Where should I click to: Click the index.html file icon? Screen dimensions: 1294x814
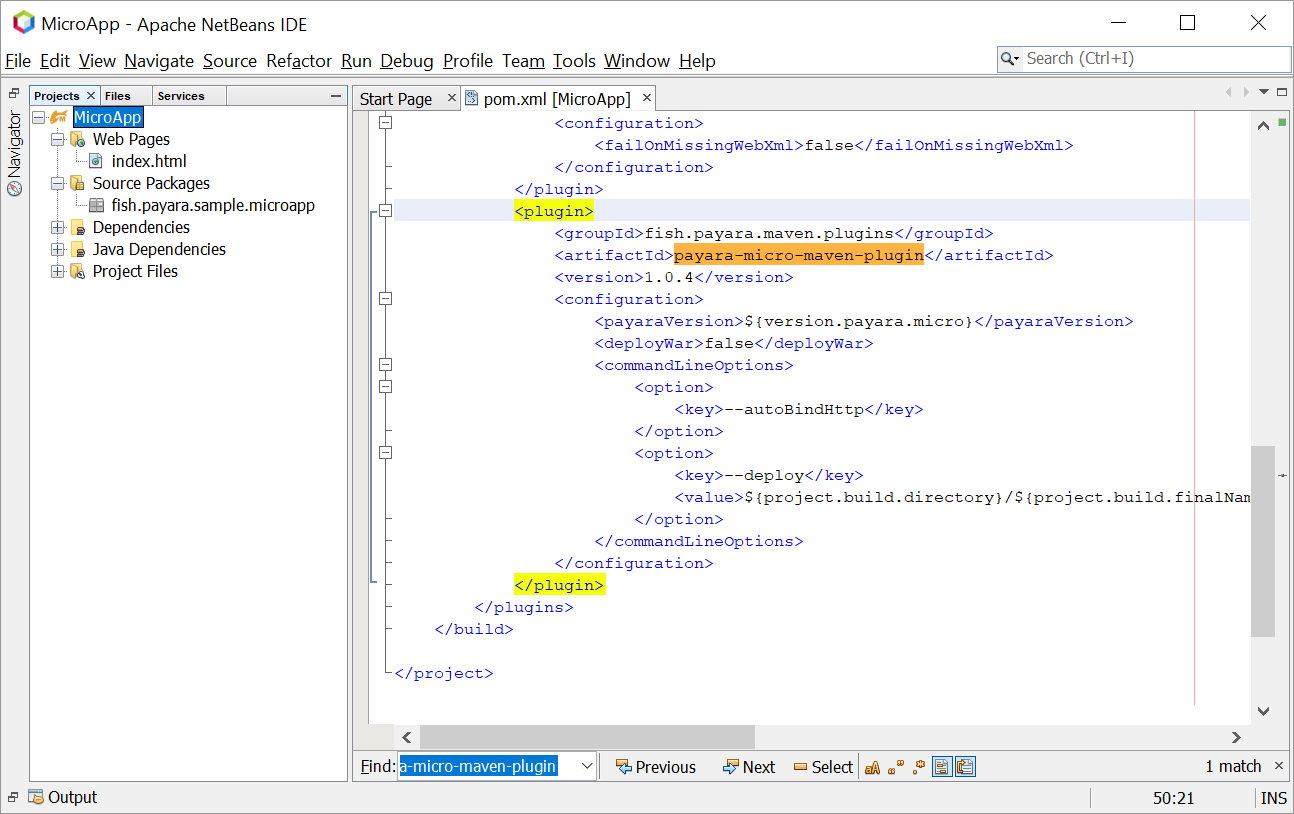click(96, 162)
